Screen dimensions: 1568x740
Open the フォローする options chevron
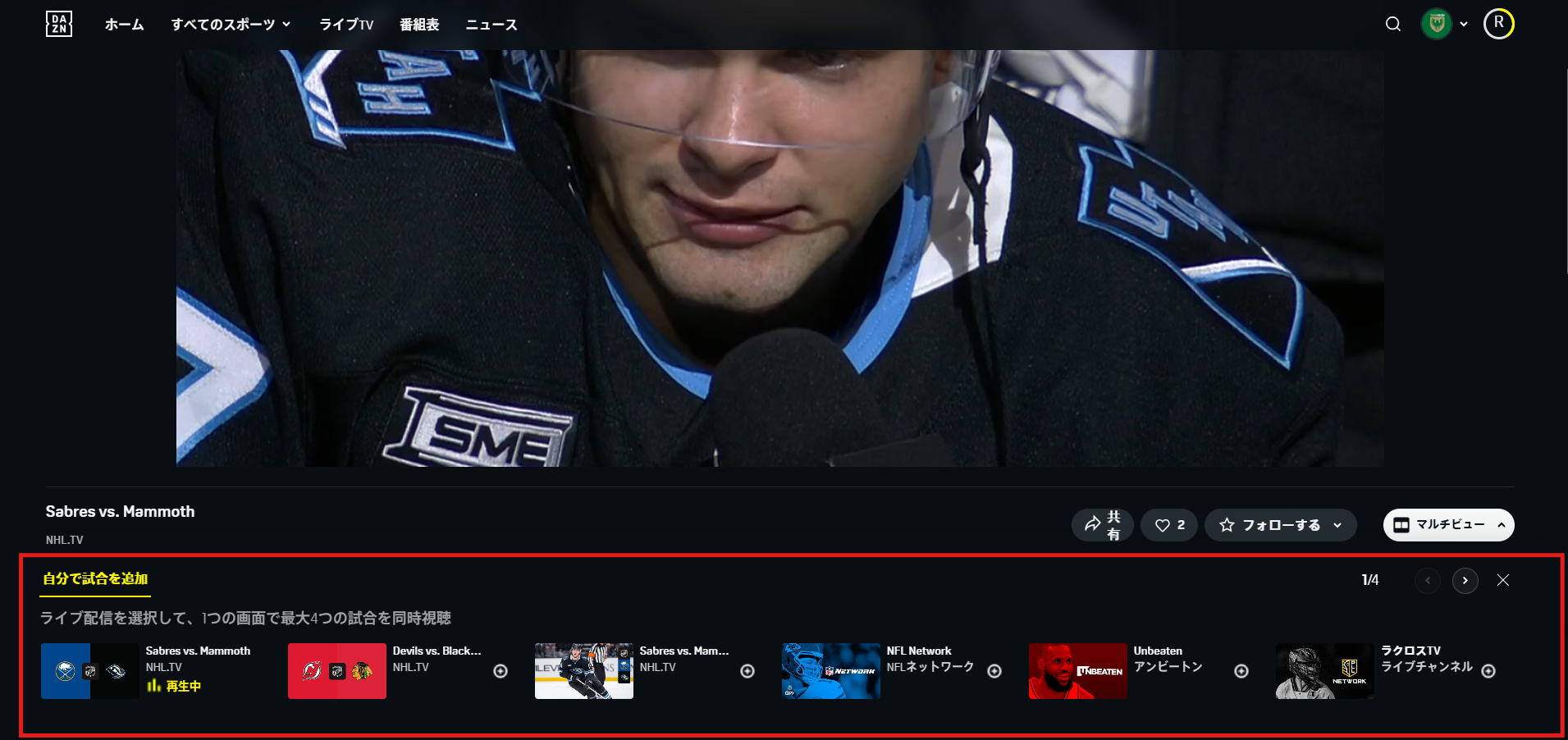[x=1339, y=525]
